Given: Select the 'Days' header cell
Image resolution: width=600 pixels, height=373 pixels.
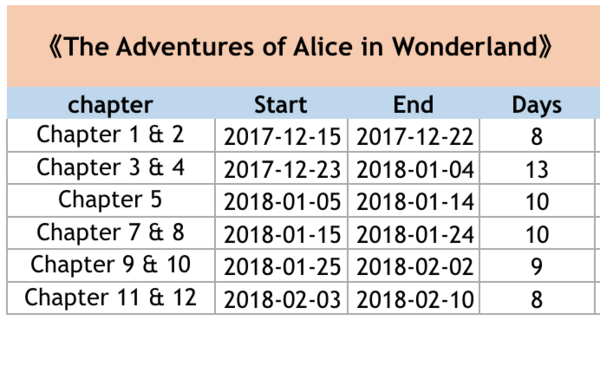Looking at the screenshot, I should pos(537,103).
